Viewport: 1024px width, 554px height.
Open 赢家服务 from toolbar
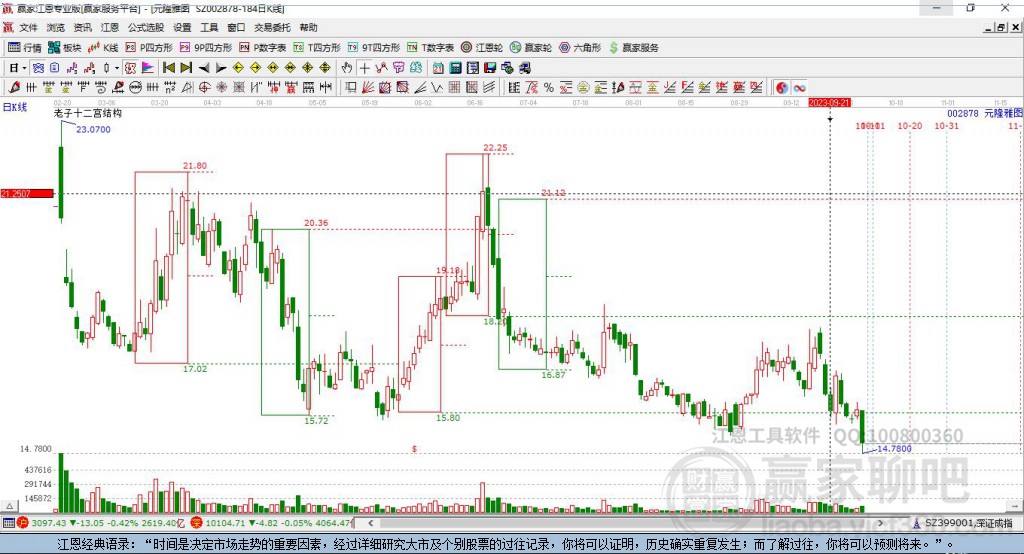pyautogui.click(x=634, y=48)
